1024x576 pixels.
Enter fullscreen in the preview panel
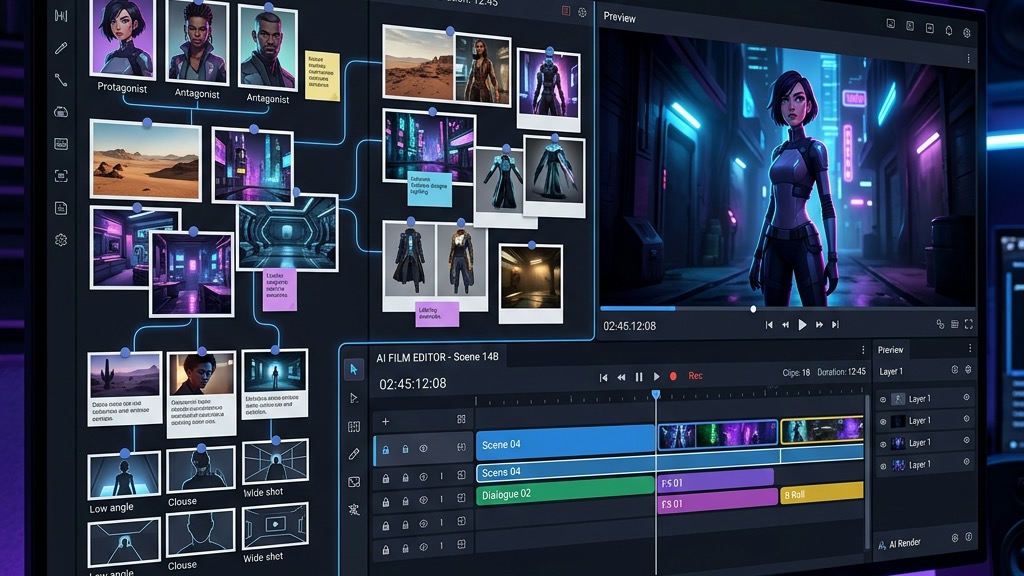[x=969, y=324]
